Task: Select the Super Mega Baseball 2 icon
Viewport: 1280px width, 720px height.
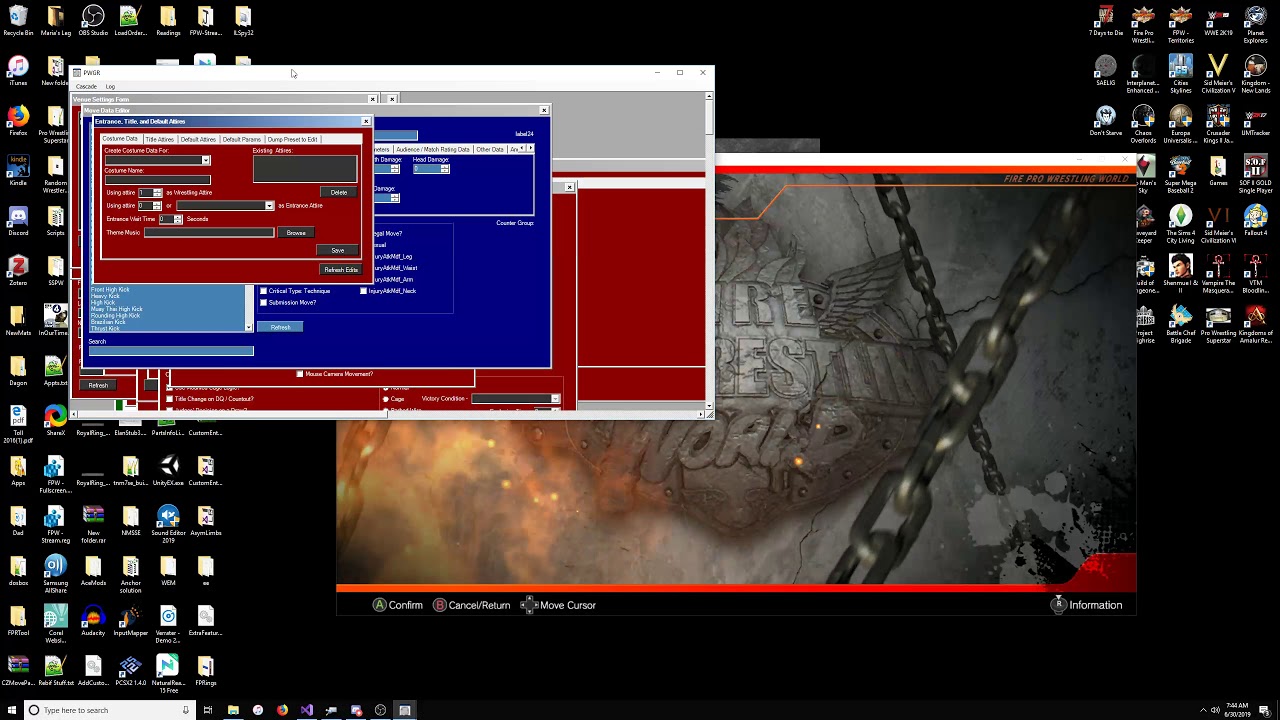Action: (x=1180, y=175)
